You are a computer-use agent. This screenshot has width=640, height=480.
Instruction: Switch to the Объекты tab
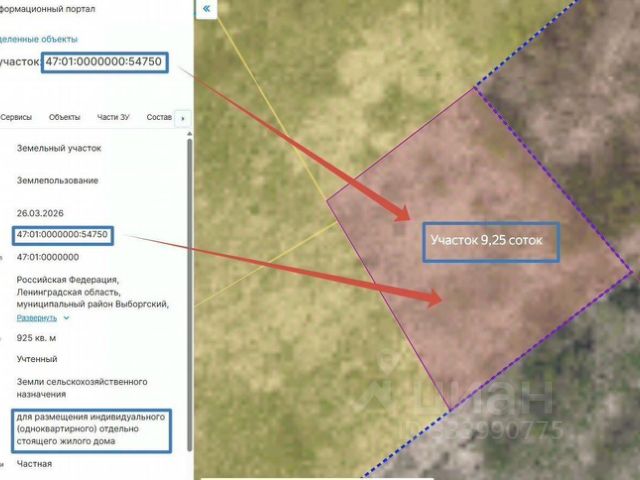64,117
